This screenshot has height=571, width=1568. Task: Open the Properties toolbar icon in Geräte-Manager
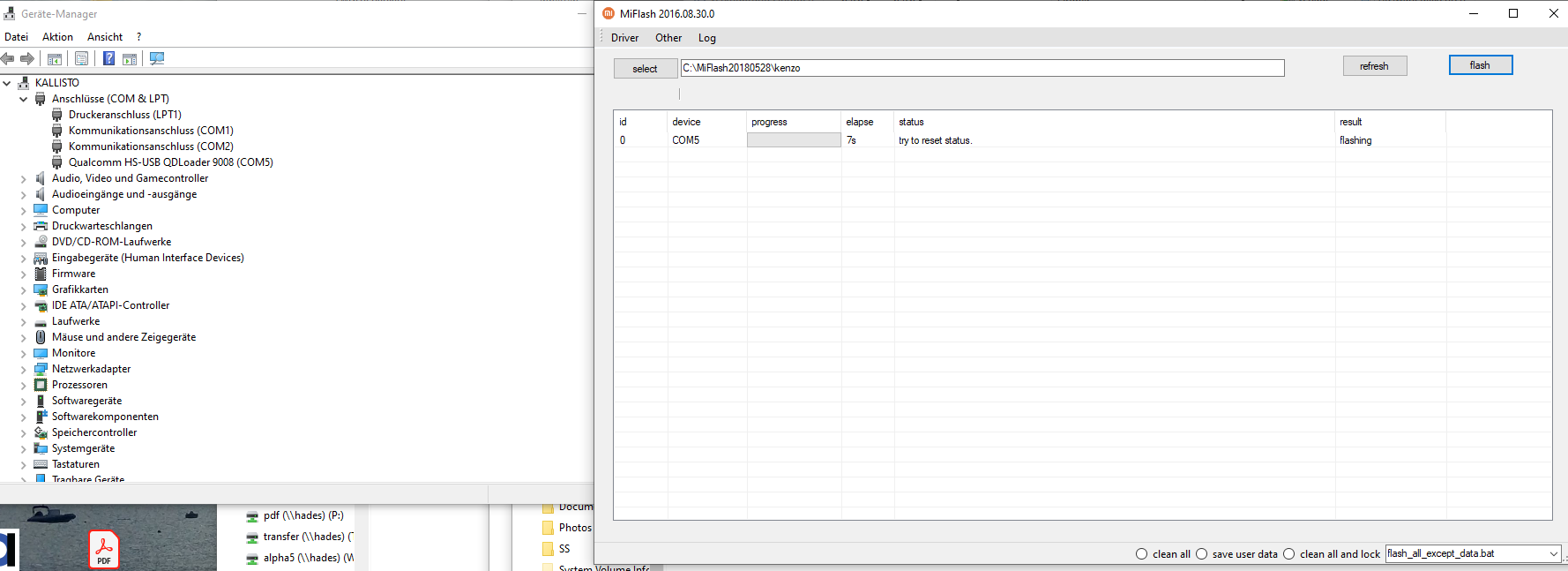[x=81, y=59]
